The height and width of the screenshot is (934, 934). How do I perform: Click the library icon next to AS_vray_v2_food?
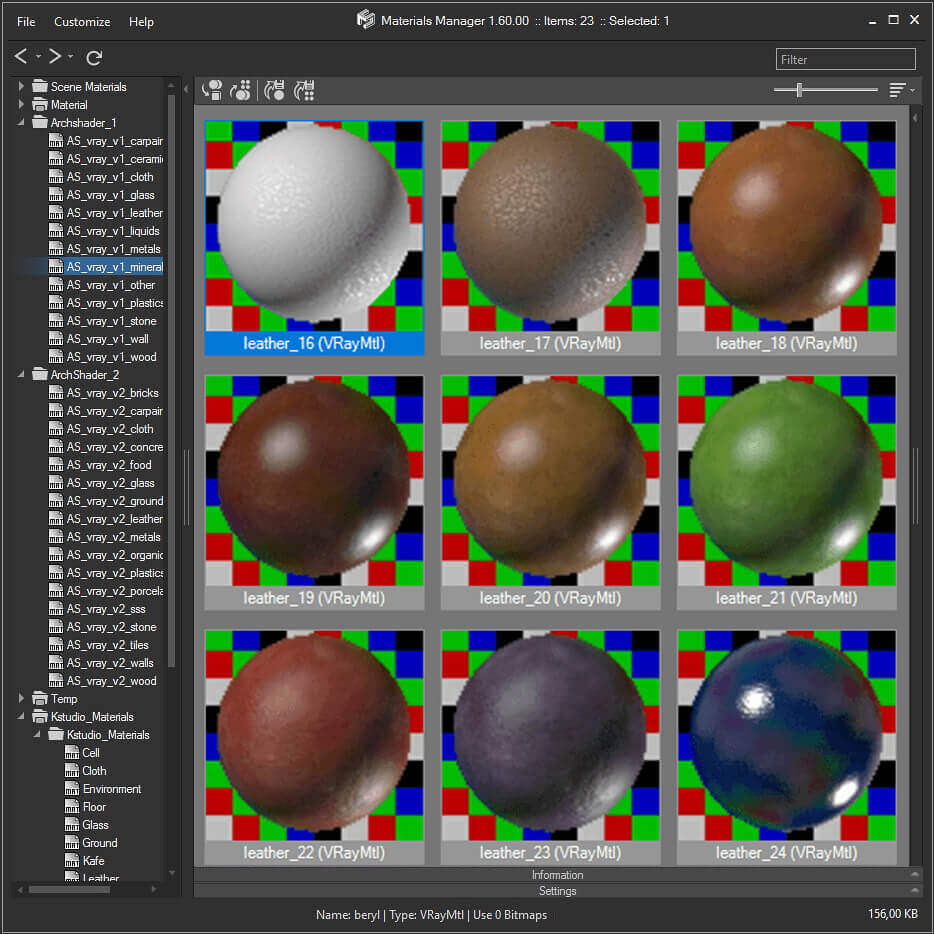(56, 465)
